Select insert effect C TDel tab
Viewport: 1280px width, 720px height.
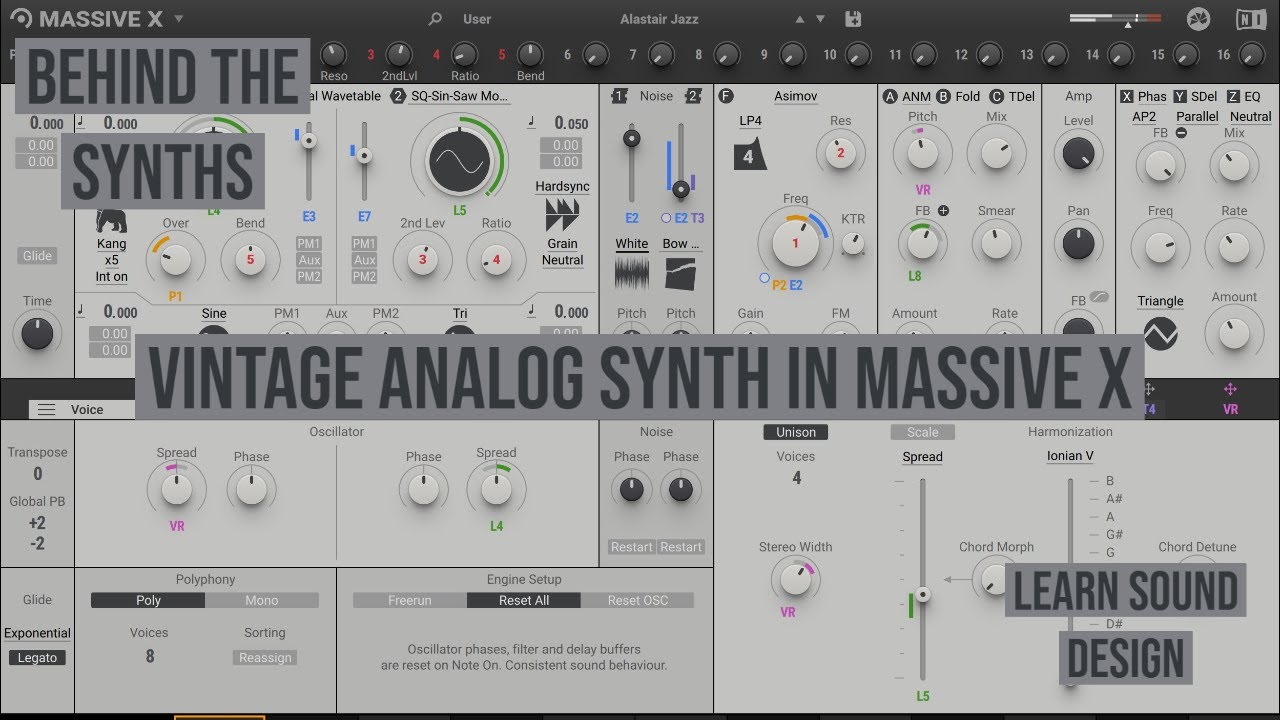coord(1012,96)
